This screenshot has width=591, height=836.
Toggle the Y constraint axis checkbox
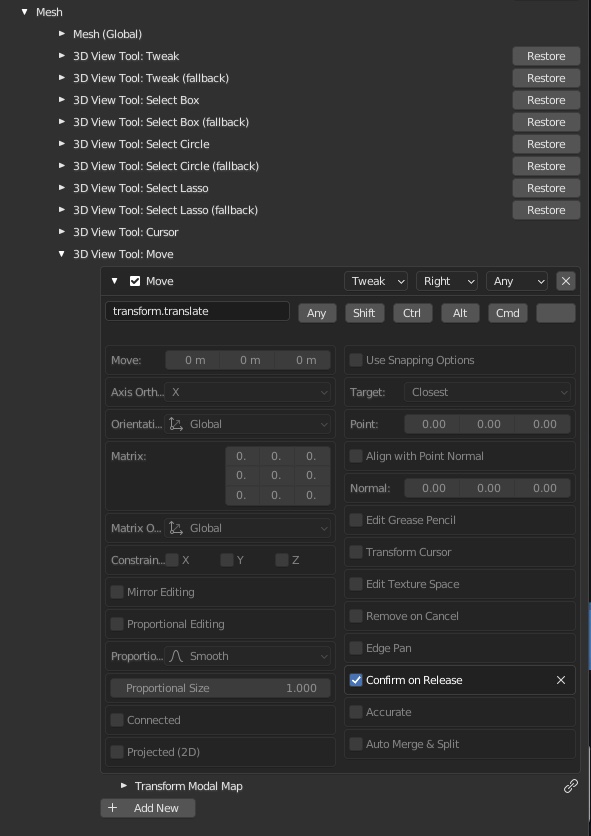click(227, 560)
